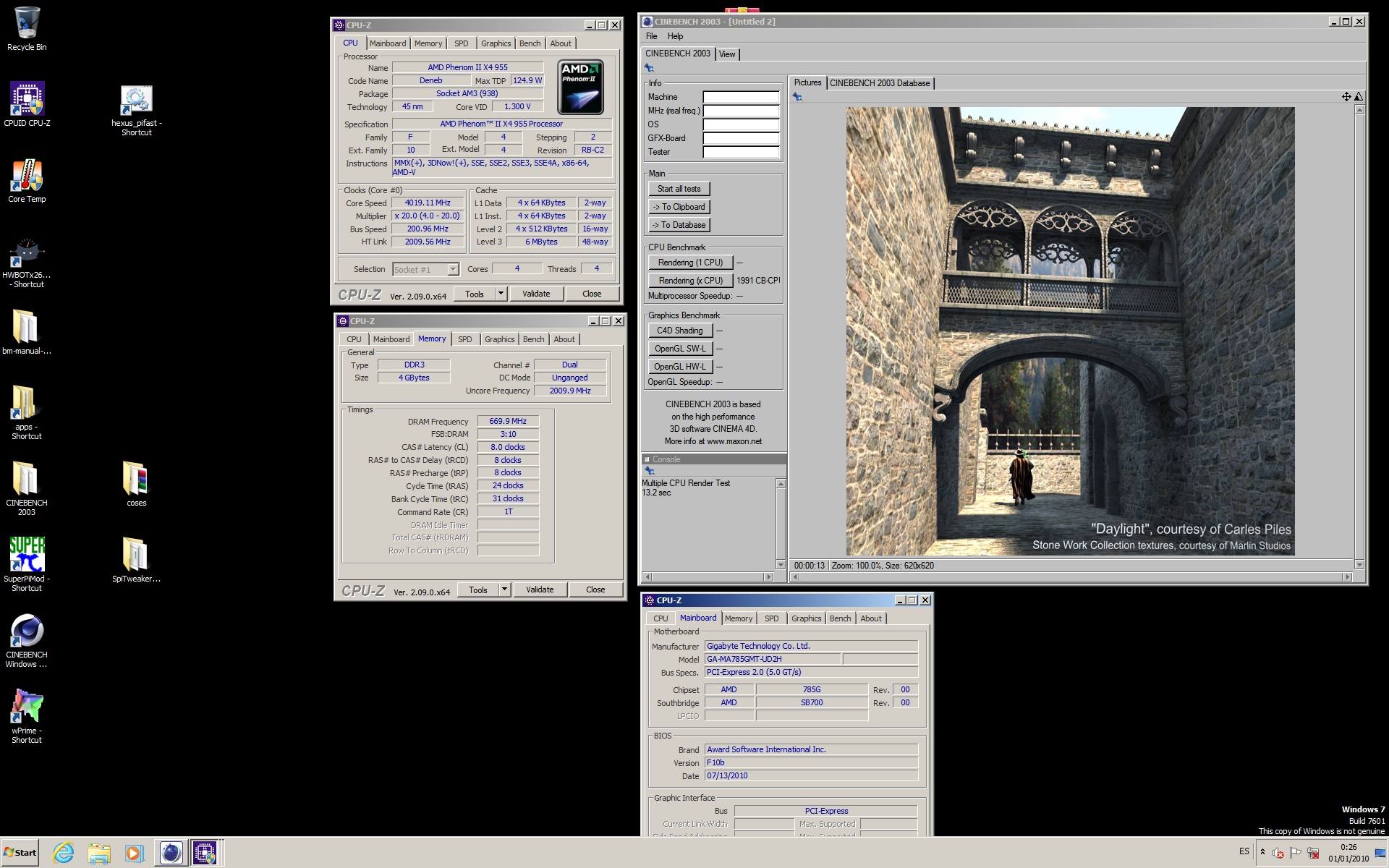Click the AMD Phenom II processor logo
The image size is (1389, 868).
tap(581, 88)
